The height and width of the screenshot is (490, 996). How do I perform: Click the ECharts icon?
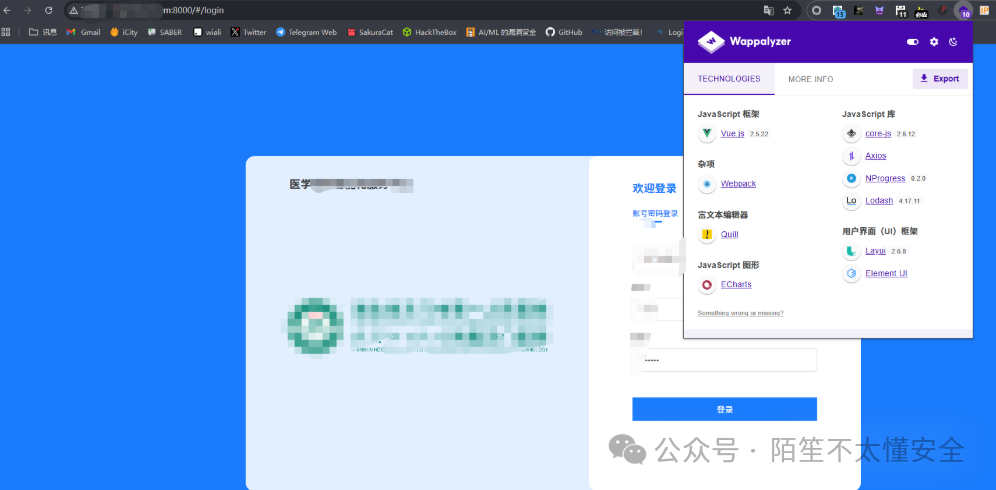pyautogui.click(x=707, y=285)
